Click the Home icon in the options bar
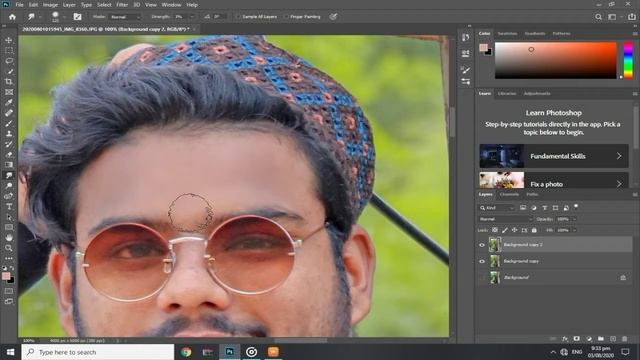Viewport: 640px width, 360px height. [x=12, y=17]
